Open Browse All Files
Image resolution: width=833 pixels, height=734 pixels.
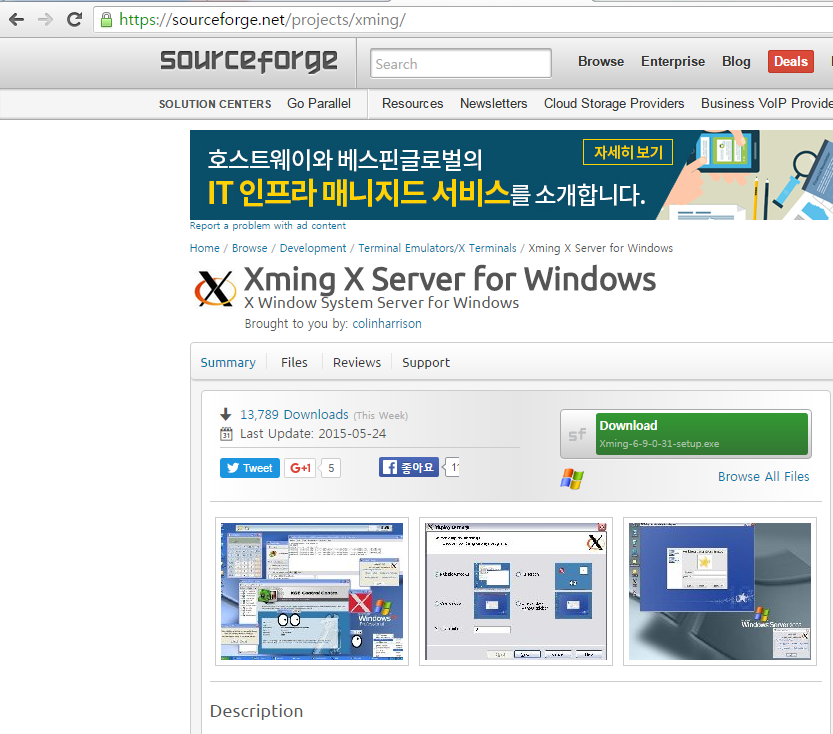pyautogui.click(x=763, y=476)
